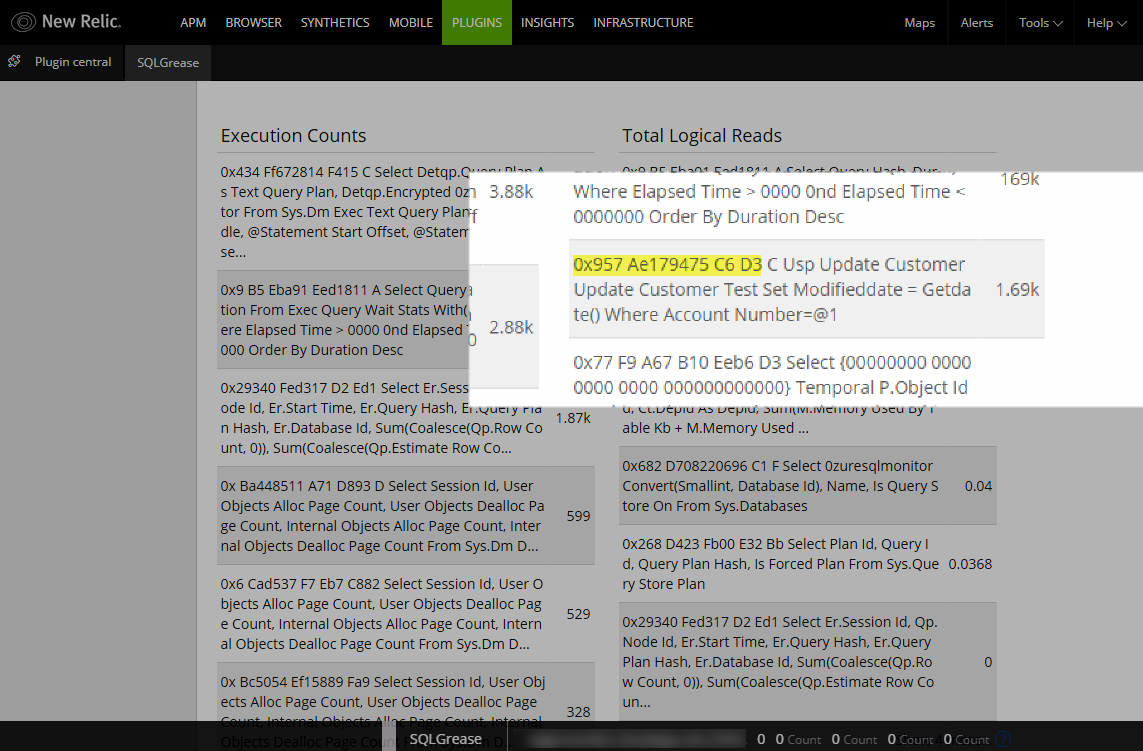Navigate to INFRASTRUCTURE
The image size is (1143, 751).
(643, 23)
